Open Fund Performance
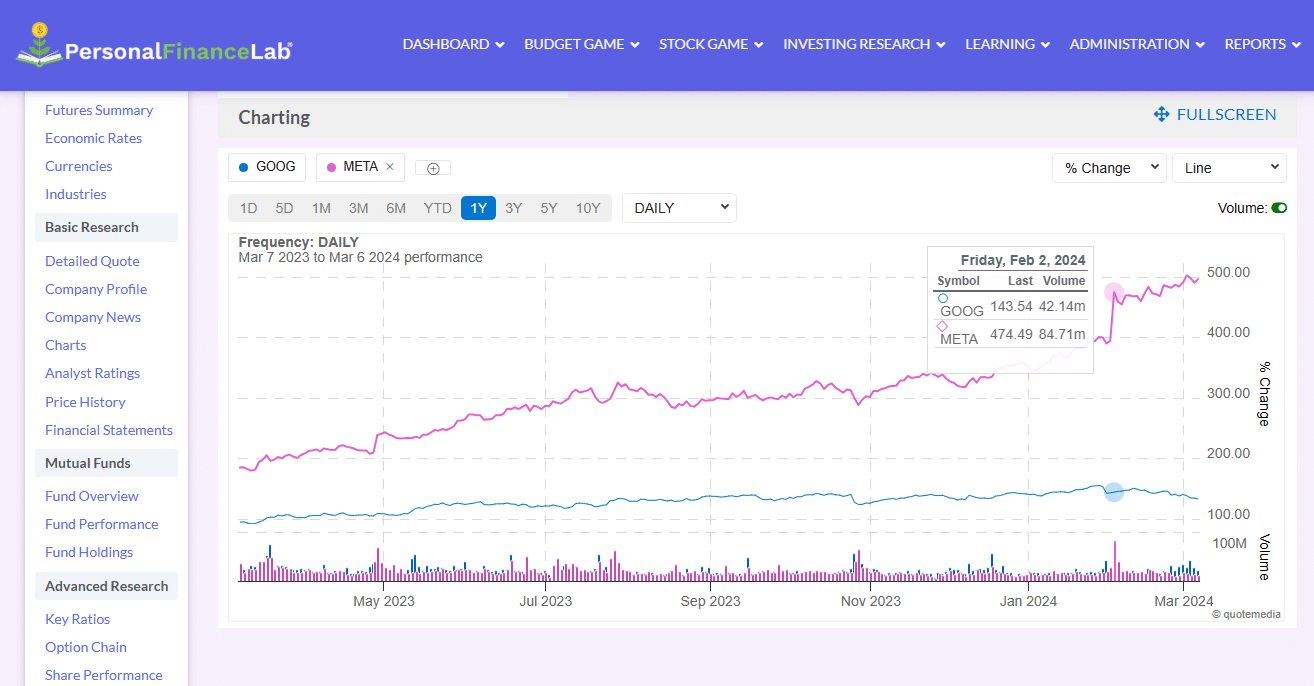This screenshot has width=1314, height=686. click(x=101, y=524)
